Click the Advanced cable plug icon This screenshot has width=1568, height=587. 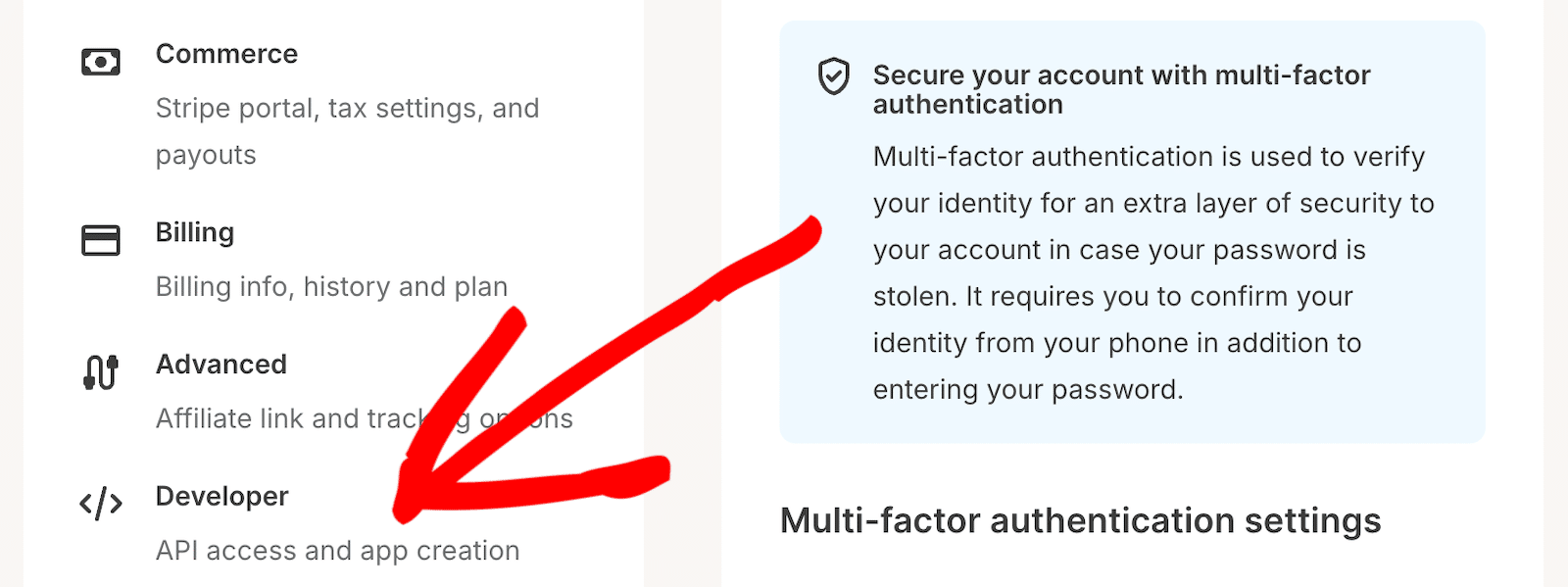pos(100,372)
